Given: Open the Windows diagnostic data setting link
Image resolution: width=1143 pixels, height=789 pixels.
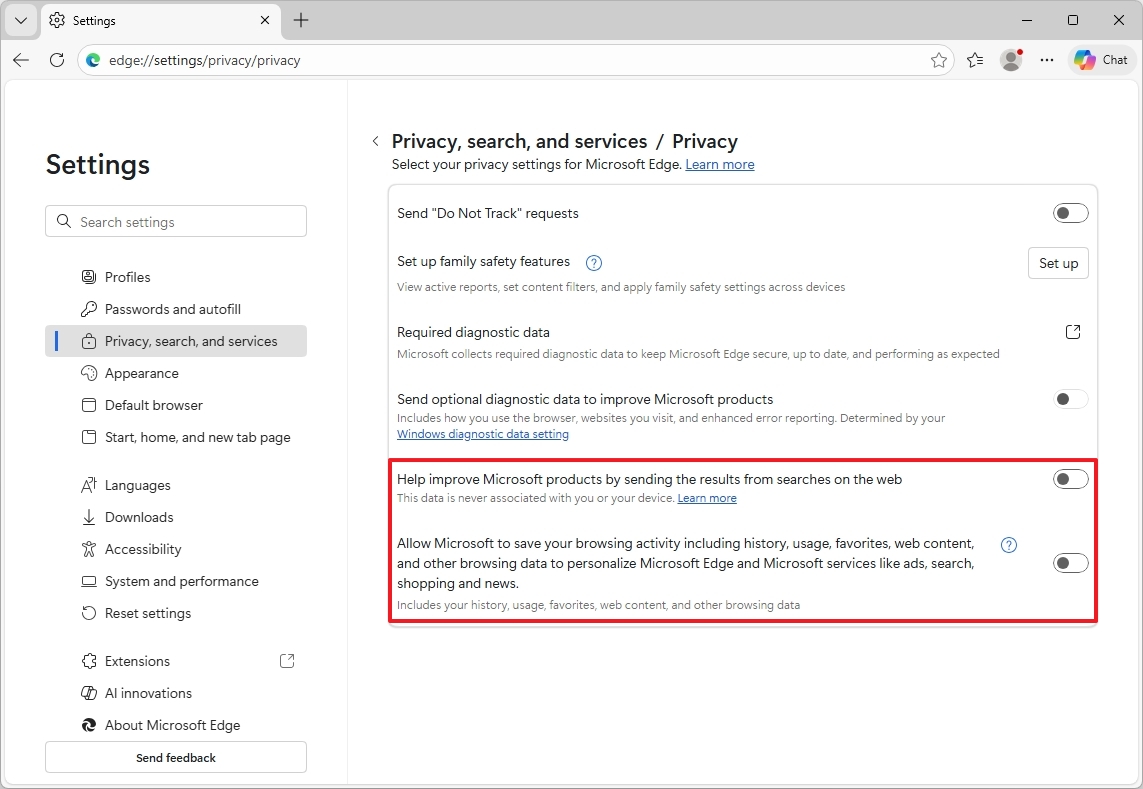Looking at the screenshot, I should tap(483, 433).
